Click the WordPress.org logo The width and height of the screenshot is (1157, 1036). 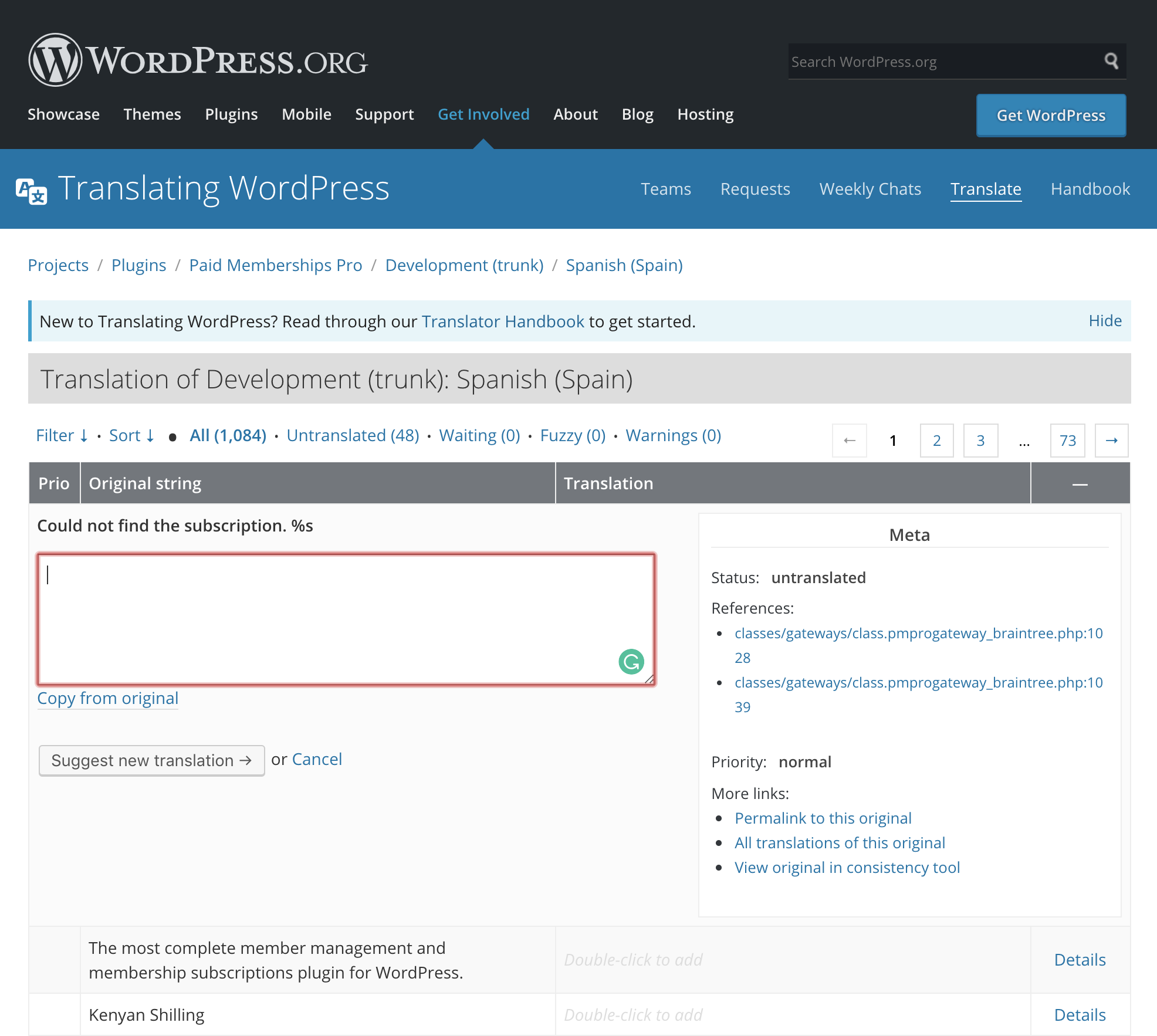click(198, 60)
